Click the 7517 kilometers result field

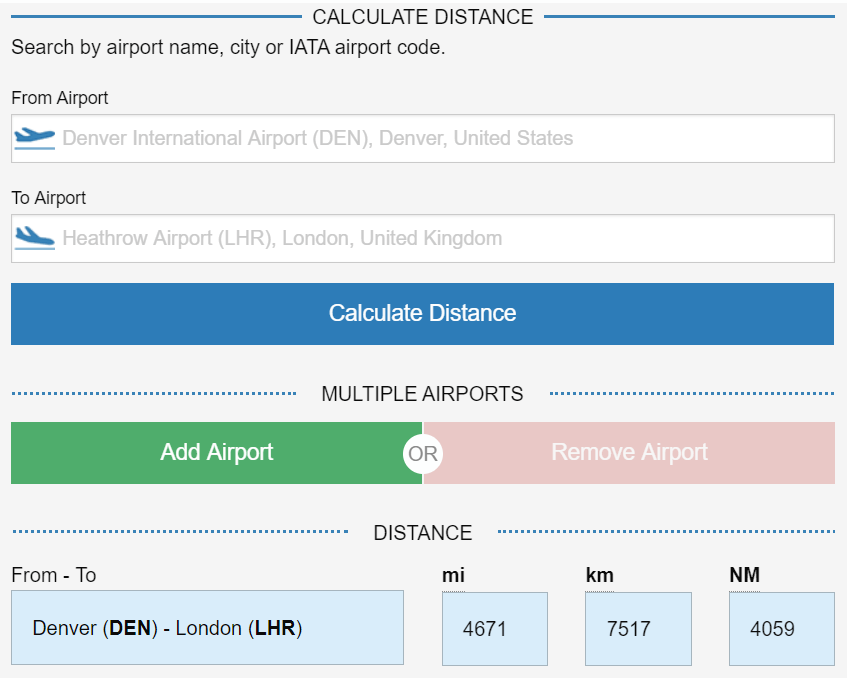coord(638,628)
